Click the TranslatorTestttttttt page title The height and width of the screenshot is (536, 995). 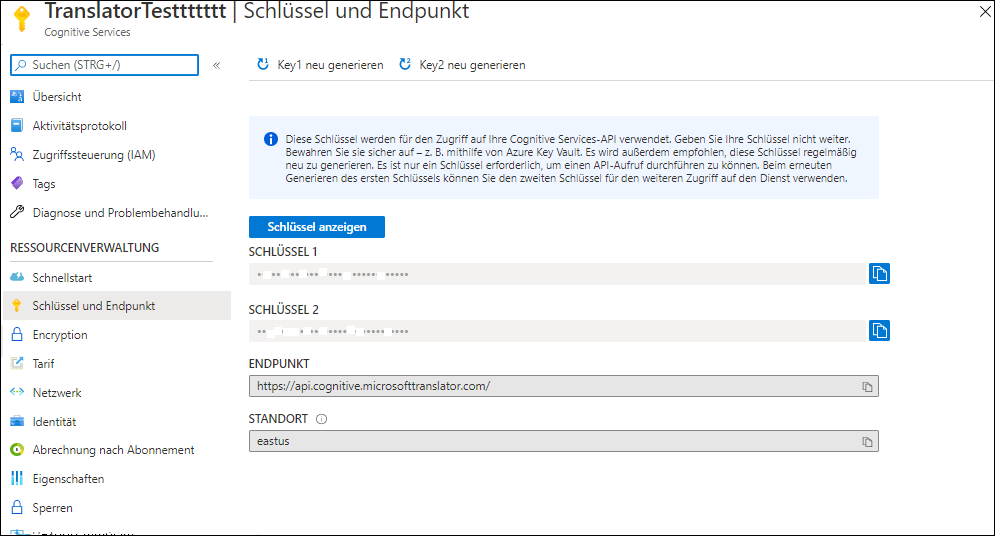click(x=135, y=11)
